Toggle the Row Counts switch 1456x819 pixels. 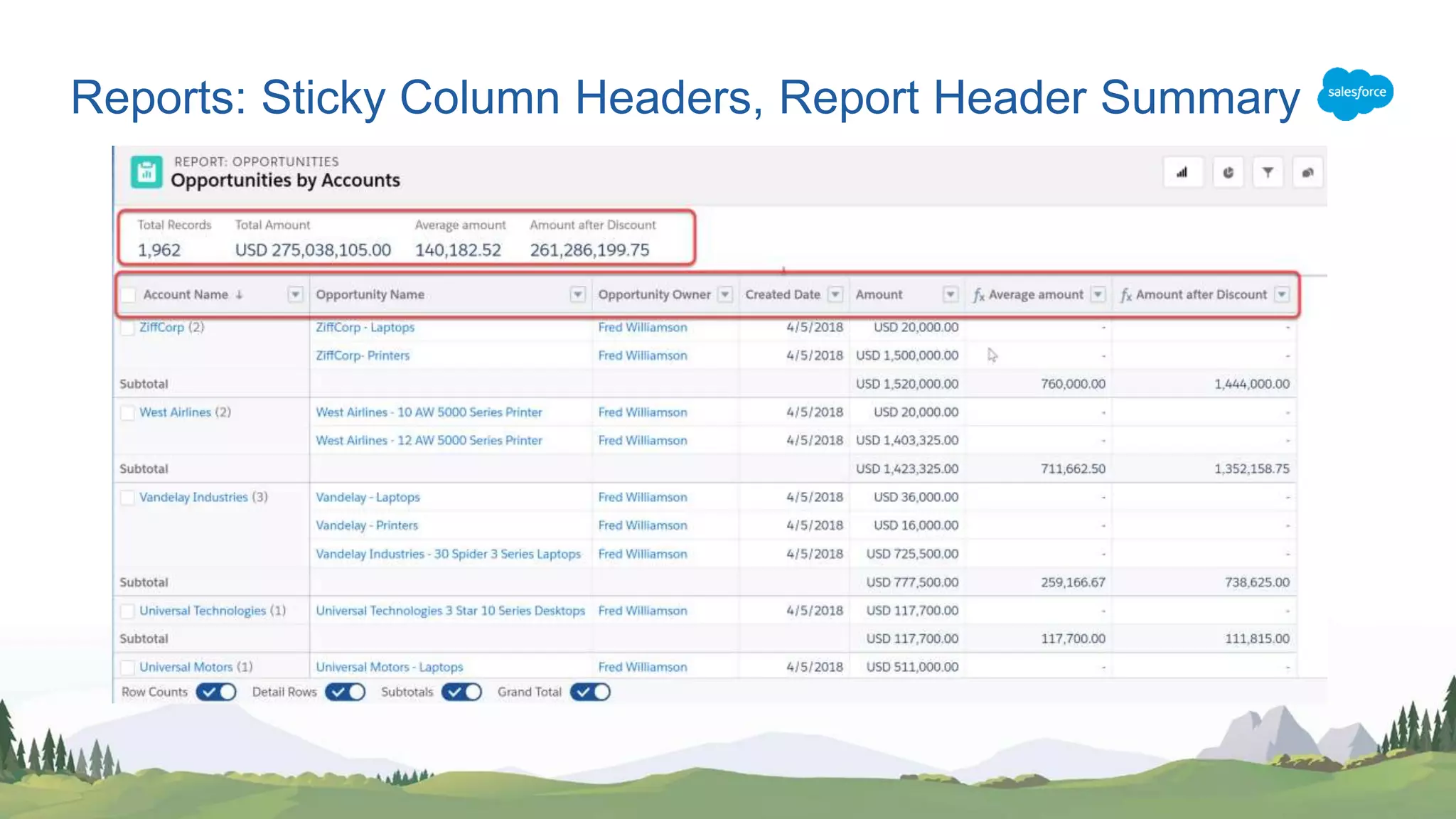(x=216, y=692)
